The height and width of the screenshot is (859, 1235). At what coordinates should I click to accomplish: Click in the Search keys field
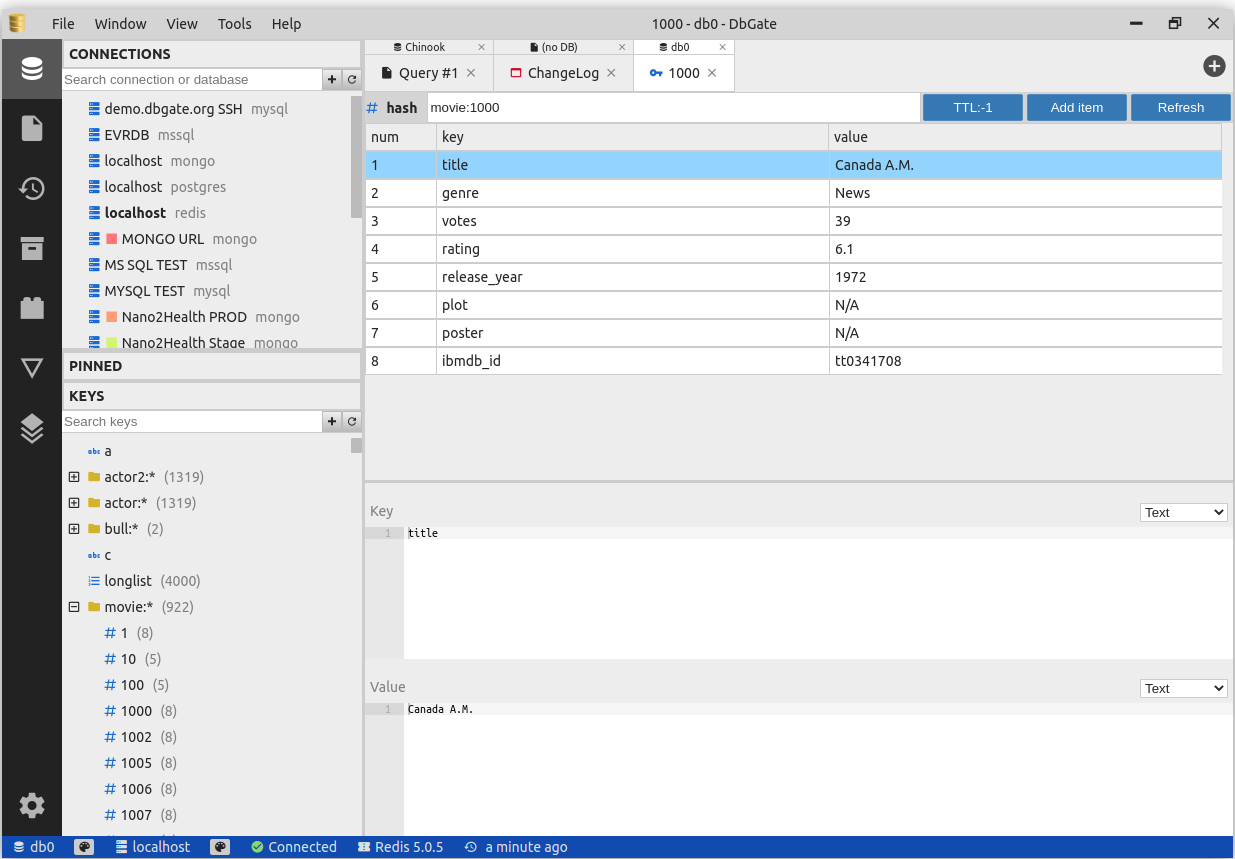click(192, 421)
